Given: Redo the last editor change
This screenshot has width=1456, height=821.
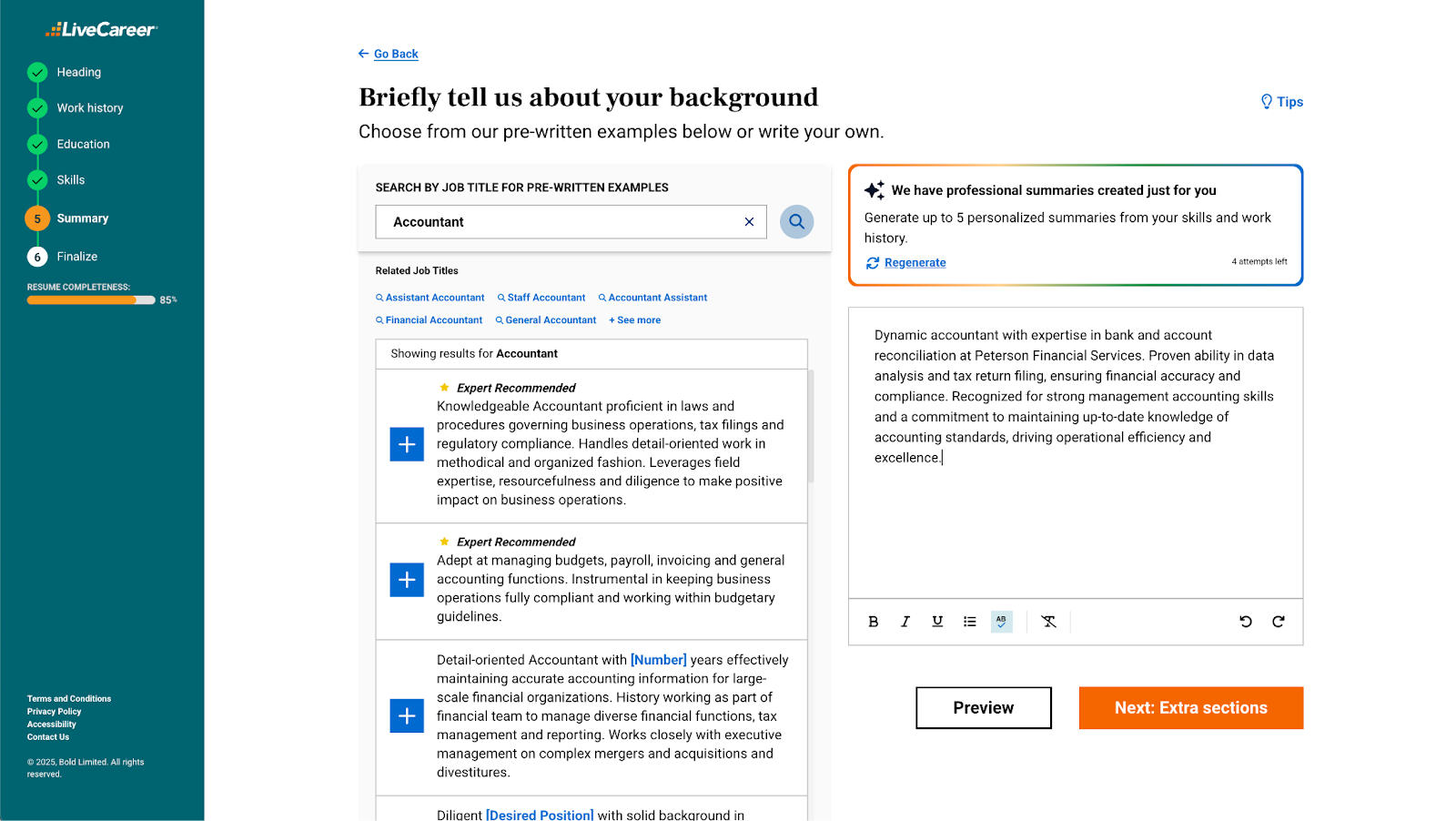Looking at the screenshot, I should click(x=1279, y=622).
